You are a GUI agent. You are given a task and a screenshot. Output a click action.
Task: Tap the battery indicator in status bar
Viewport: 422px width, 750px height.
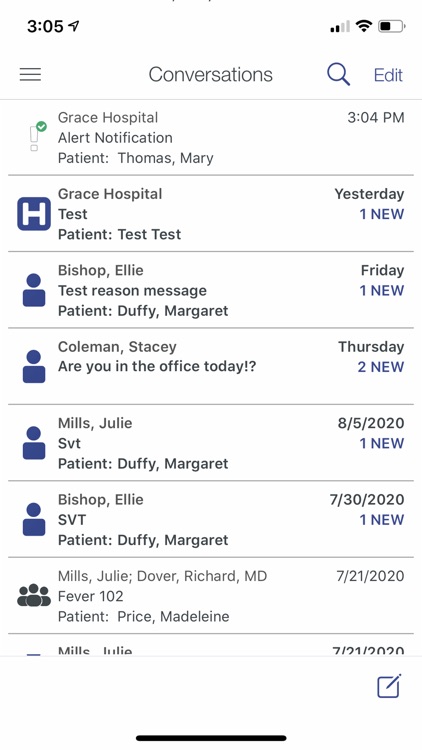point(392,26)
